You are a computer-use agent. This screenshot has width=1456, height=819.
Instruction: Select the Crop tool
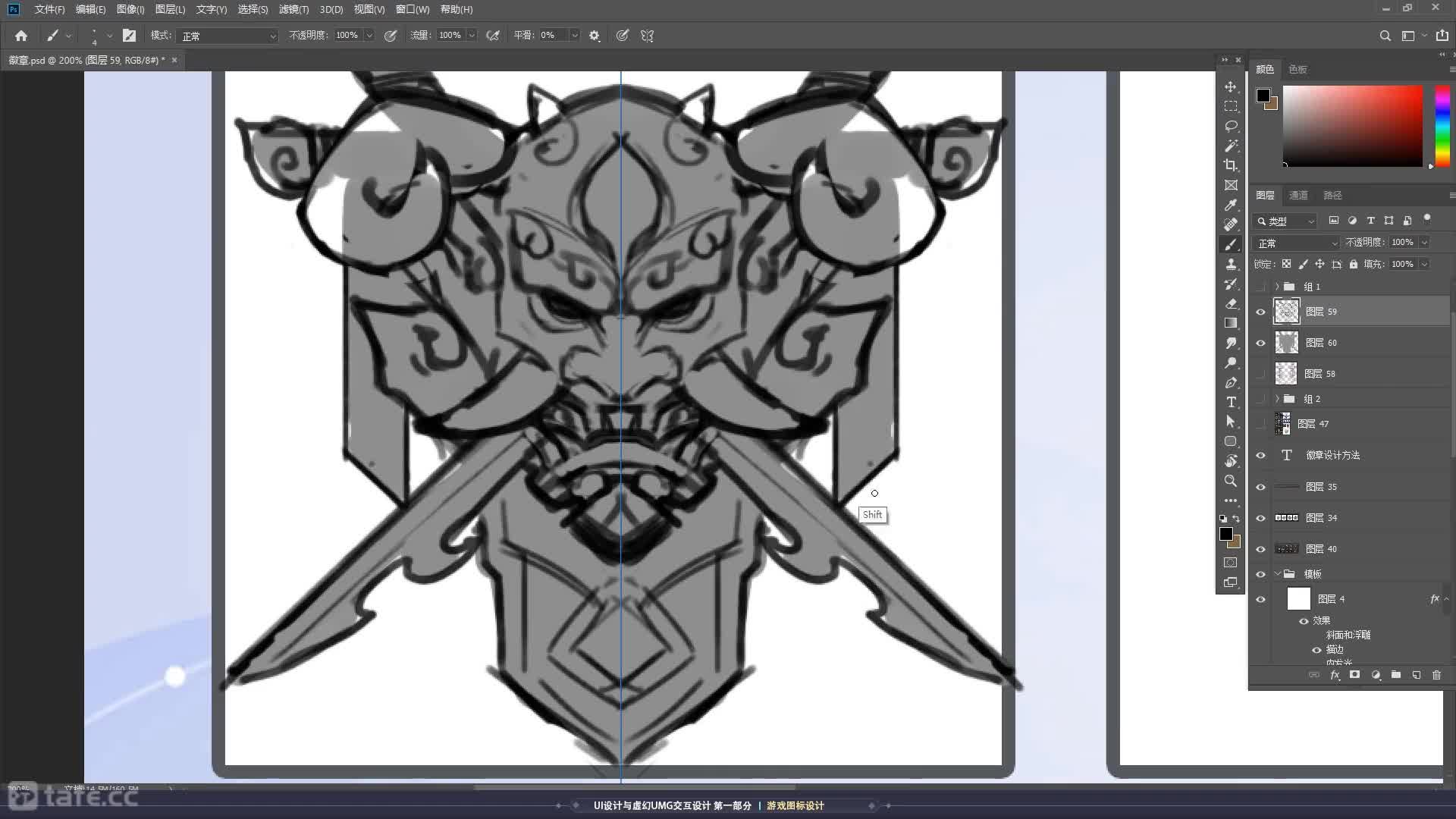coord(1231,165)
